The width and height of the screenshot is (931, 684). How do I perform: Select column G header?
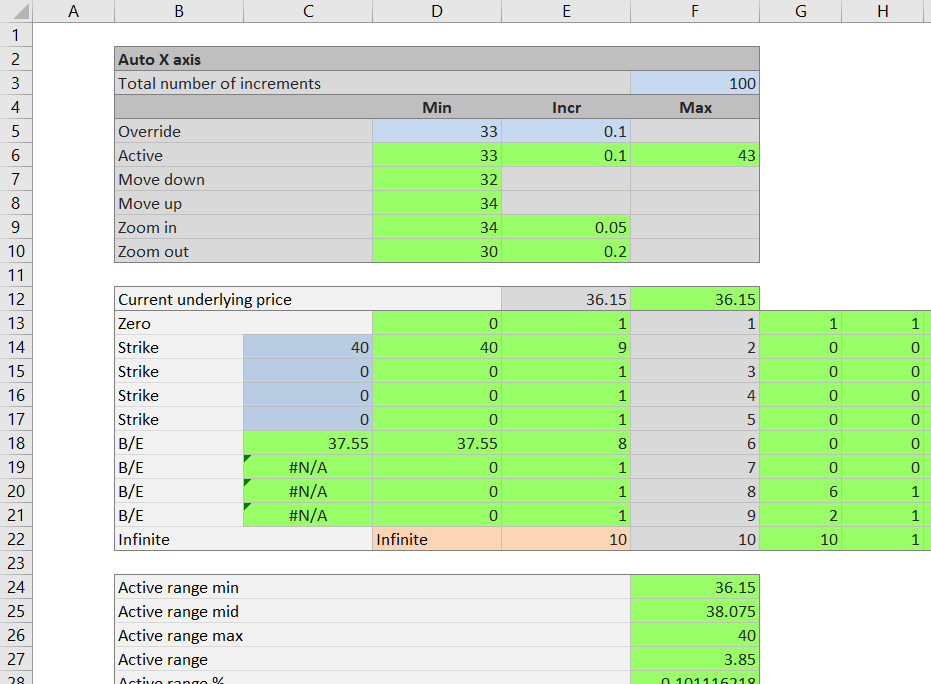(800, 11)
